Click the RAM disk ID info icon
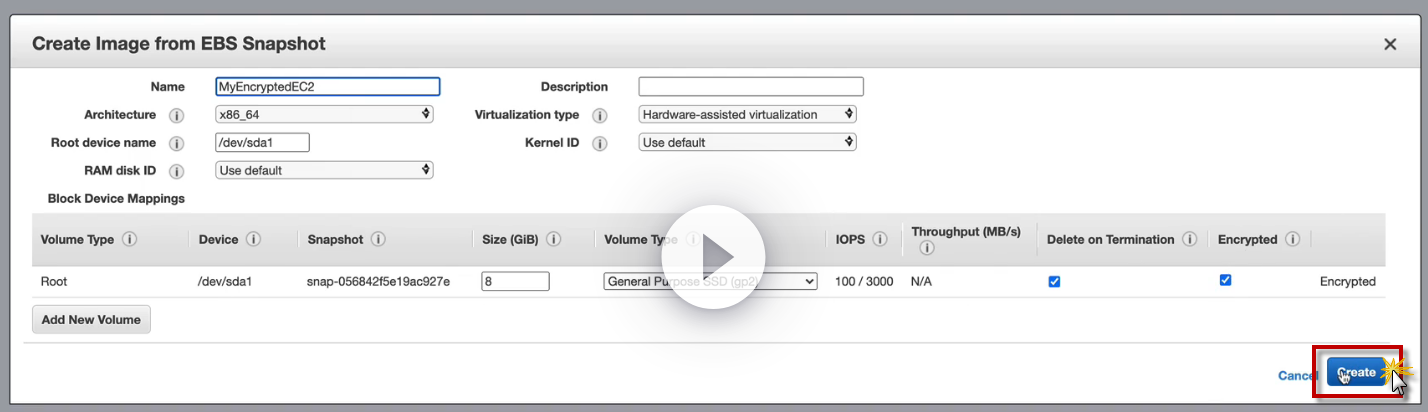The height and width of the screenshot is (412, 1428). pos(176,171)
